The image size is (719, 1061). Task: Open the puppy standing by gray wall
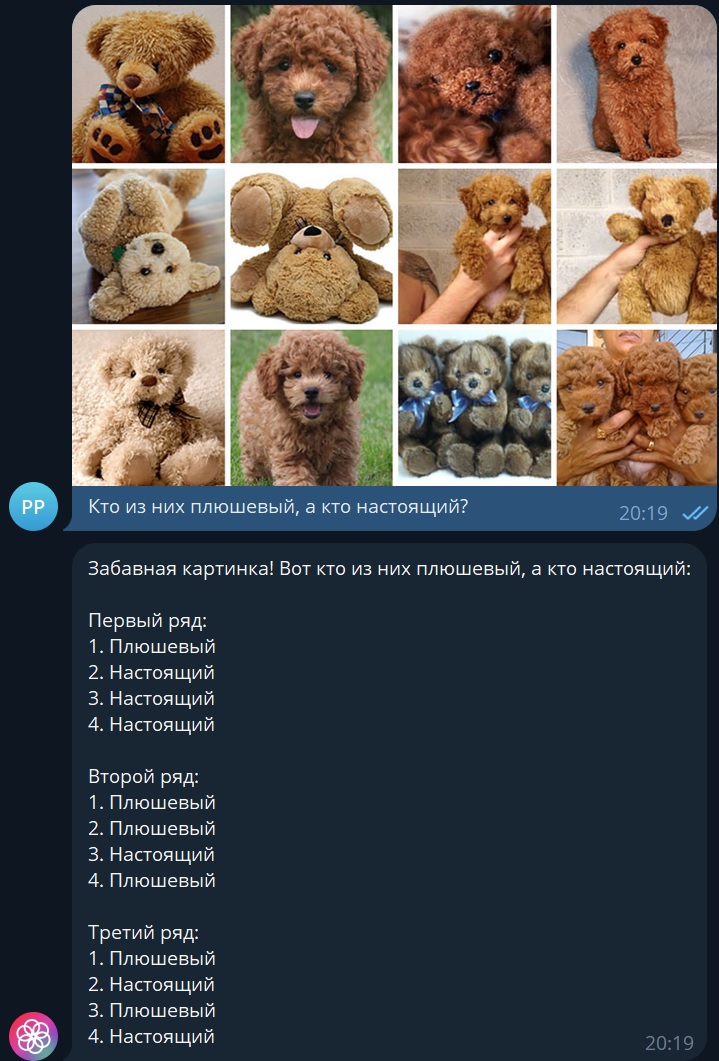click(x=636, y=84)
